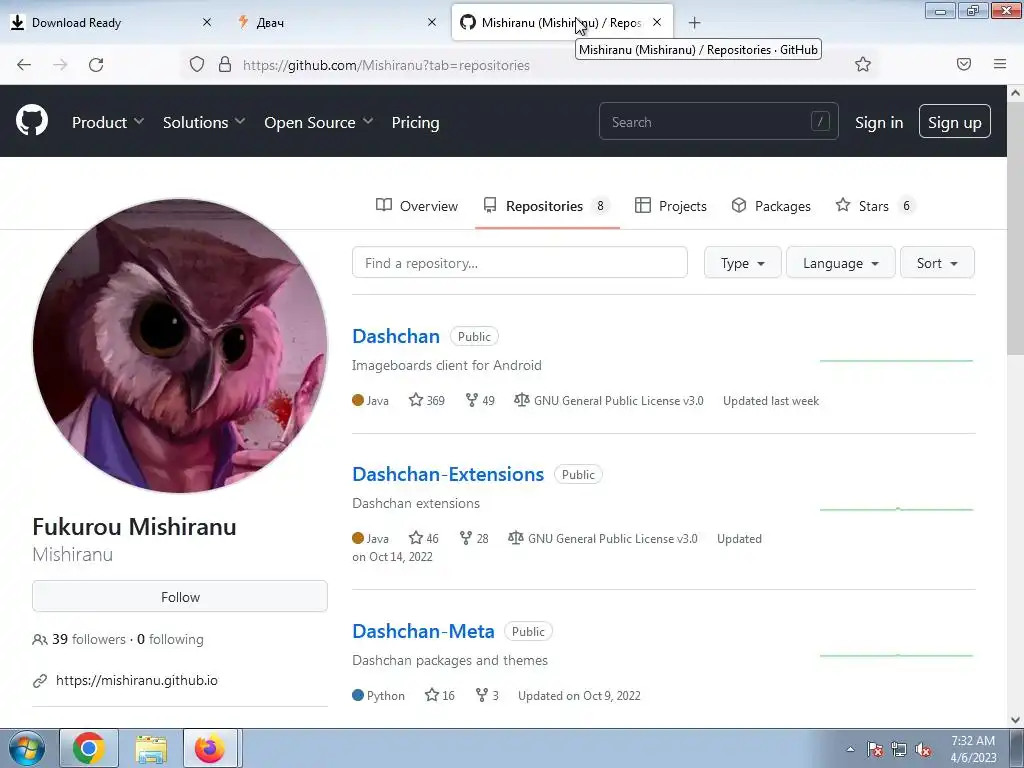1024x768 pixels.
Task: Click the fork count 49 on Dashchan
Action: (x=480, y=400)
